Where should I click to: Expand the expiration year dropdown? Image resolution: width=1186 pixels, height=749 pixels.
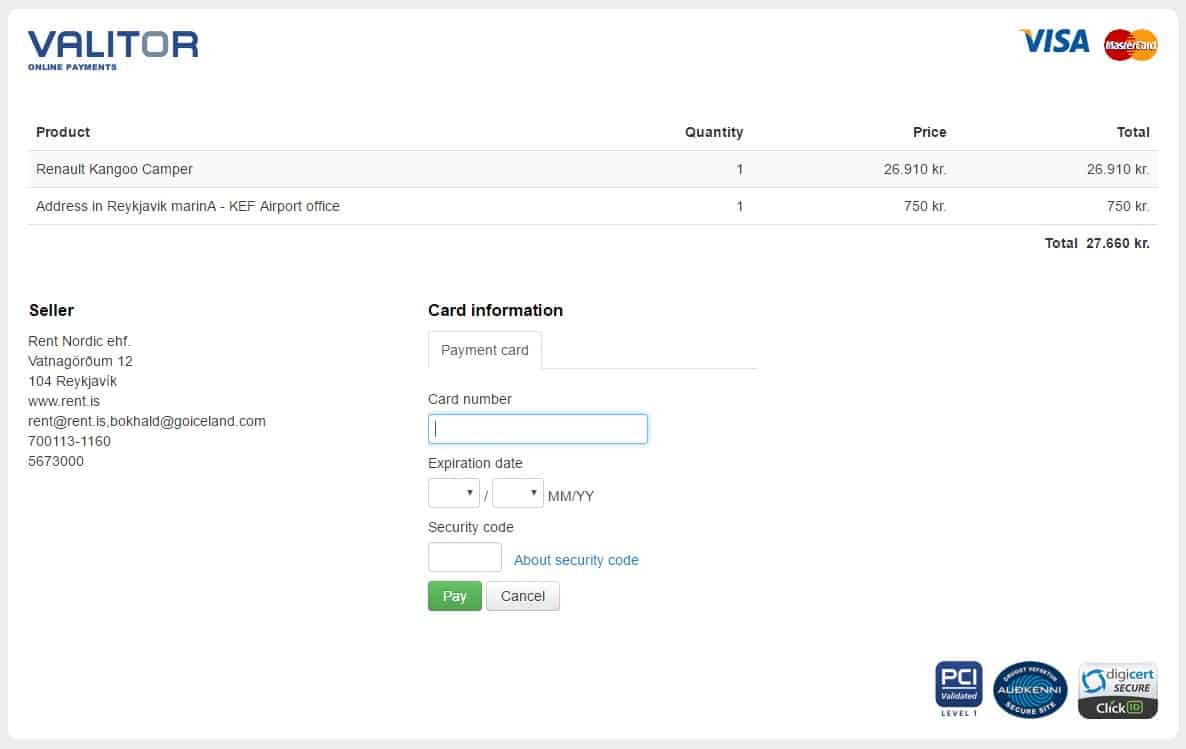pyautogui.click(x=518, y=493)
